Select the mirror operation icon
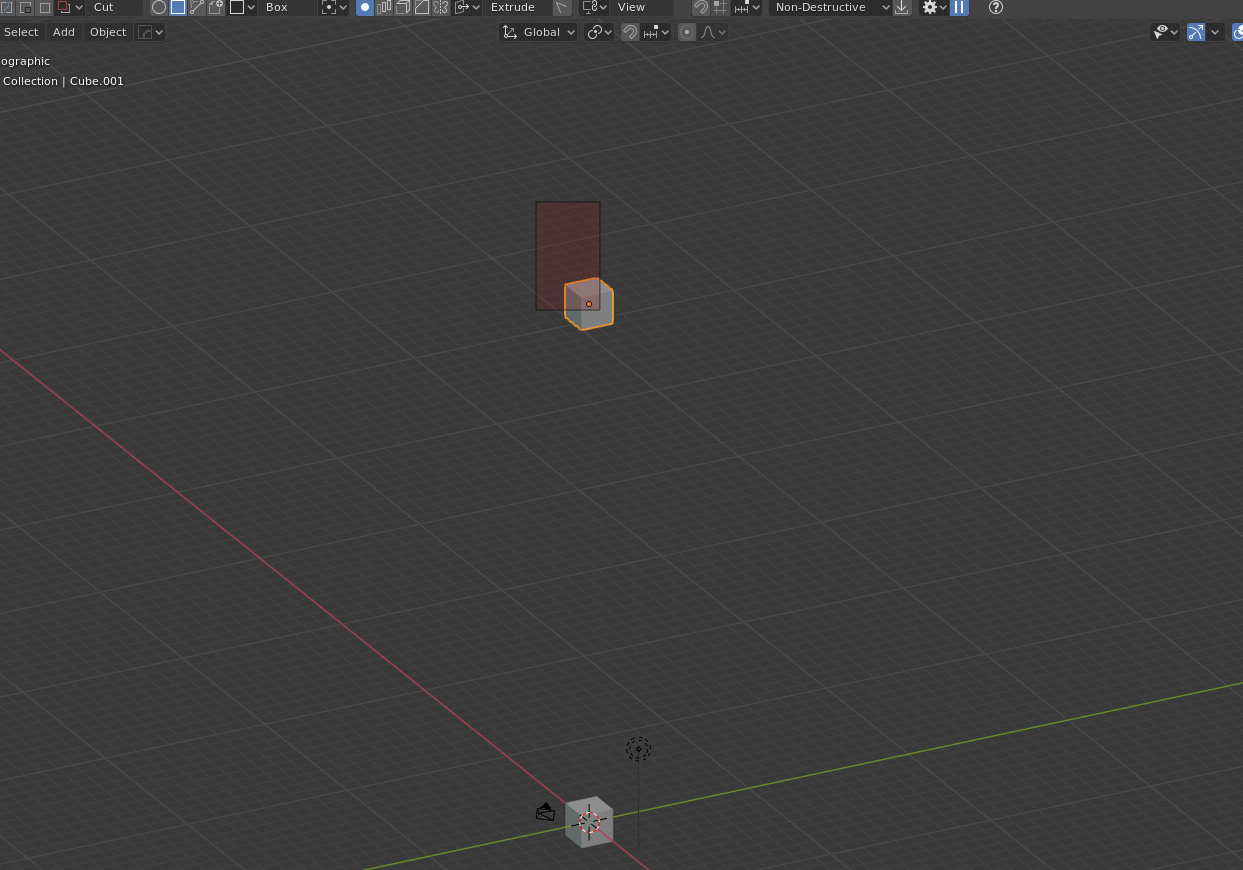Viewport: 1243px width, 870px height. coord(441,7)
